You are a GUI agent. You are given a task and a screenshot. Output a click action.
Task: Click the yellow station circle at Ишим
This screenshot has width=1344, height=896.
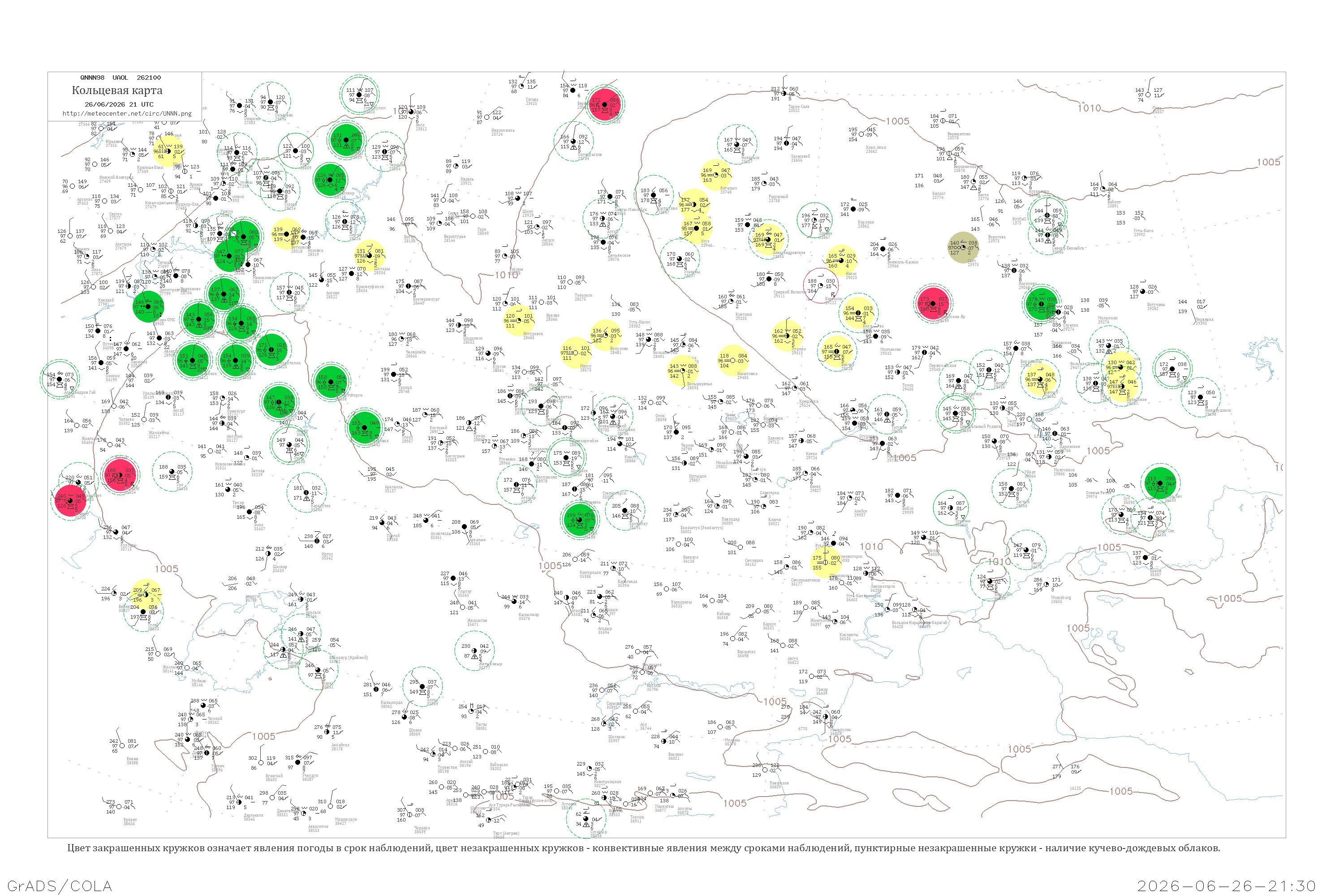click(x=575, y=353)
